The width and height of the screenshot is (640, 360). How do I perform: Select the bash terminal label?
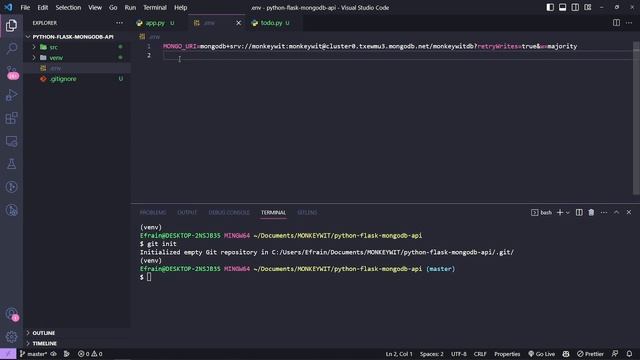pyautogui.click(x=541, y=212)
